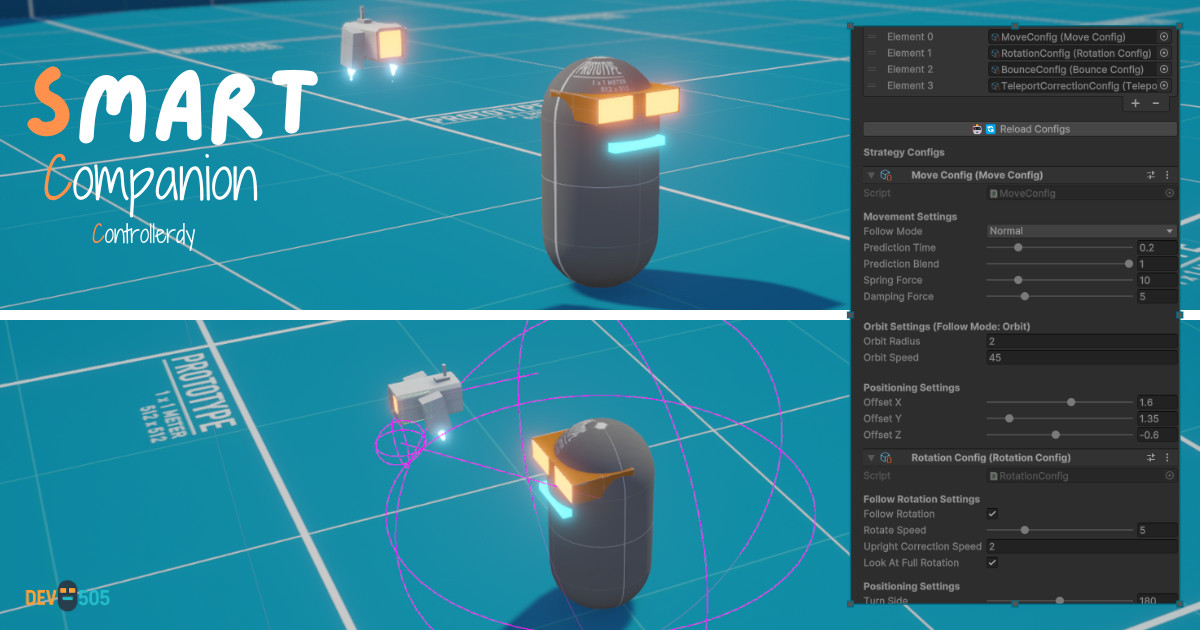Click the Rotation Config scriptable object icon
Viewport: 1200px width, 630px height.
tap(886, 457)
